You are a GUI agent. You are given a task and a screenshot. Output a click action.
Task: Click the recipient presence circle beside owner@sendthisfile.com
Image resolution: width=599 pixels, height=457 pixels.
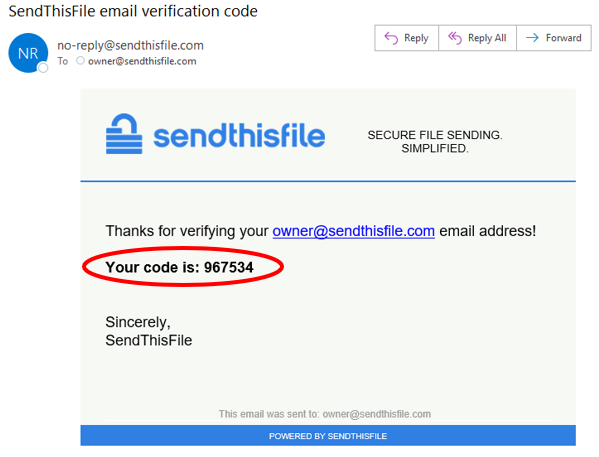click(x=80, y=60)
